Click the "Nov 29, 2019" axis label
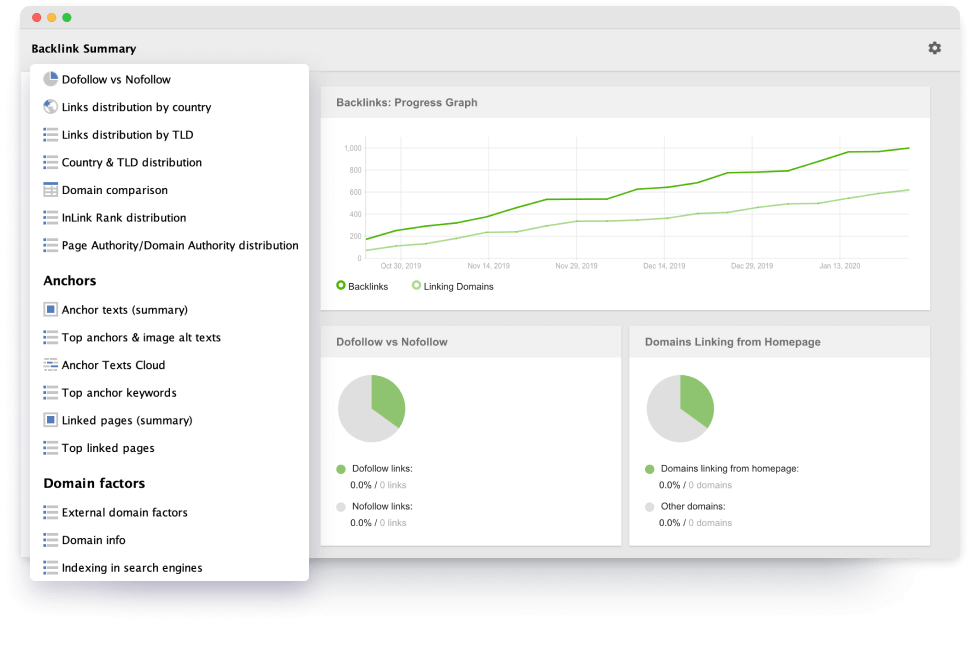This screenshot has height=653, width=970. click(577, 266)
